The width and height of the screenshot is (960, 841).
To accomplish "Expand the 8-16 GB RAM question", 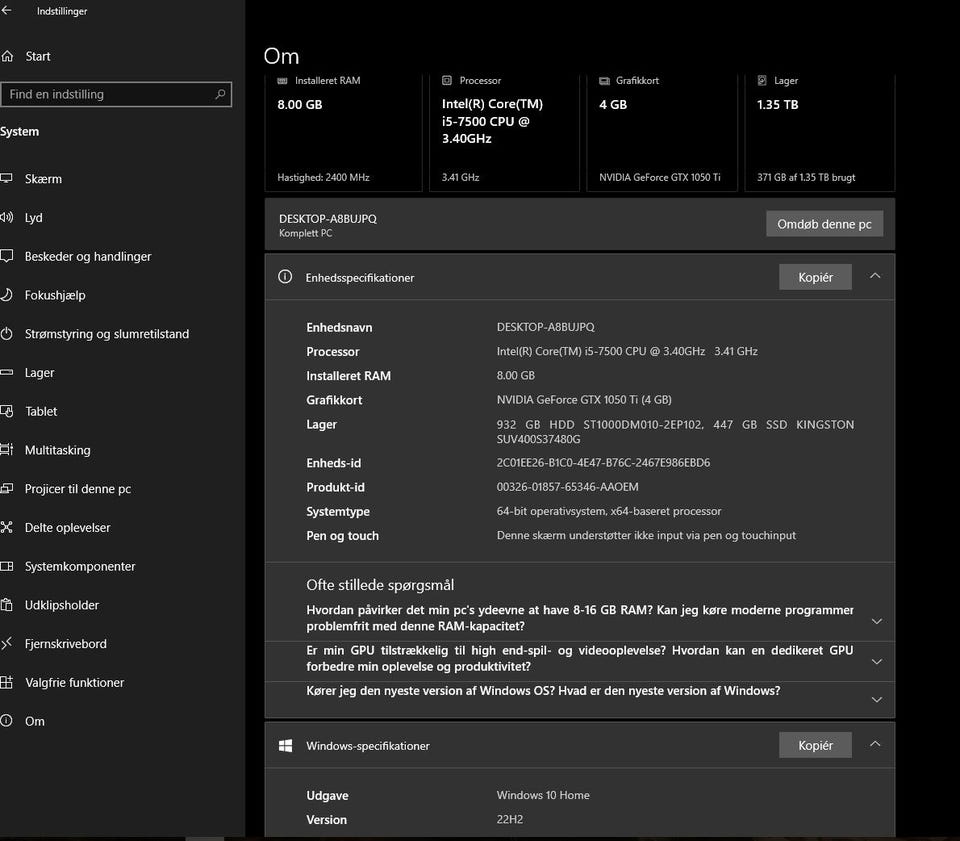I will tap(877, 621).
